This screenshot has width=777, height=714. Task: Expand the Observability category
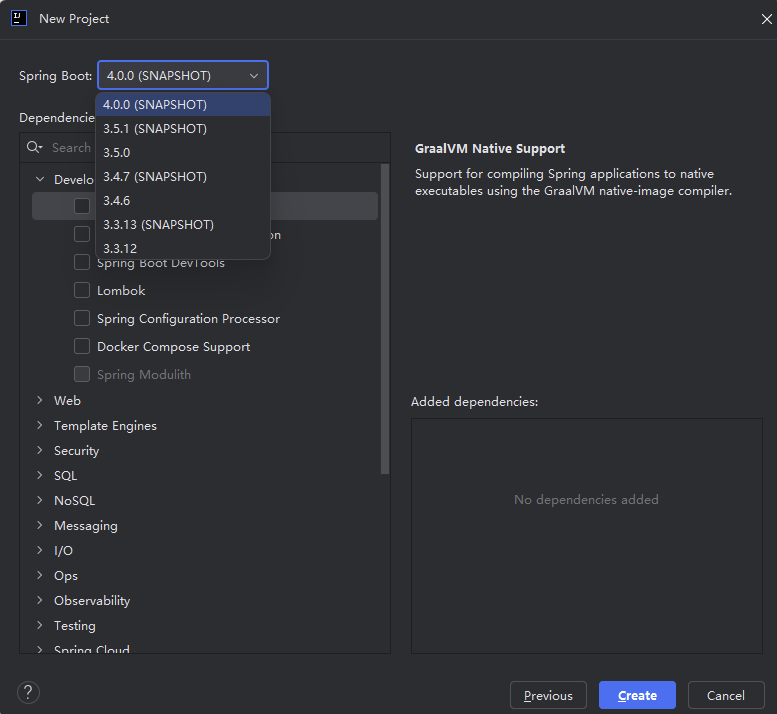pos(40,600)
